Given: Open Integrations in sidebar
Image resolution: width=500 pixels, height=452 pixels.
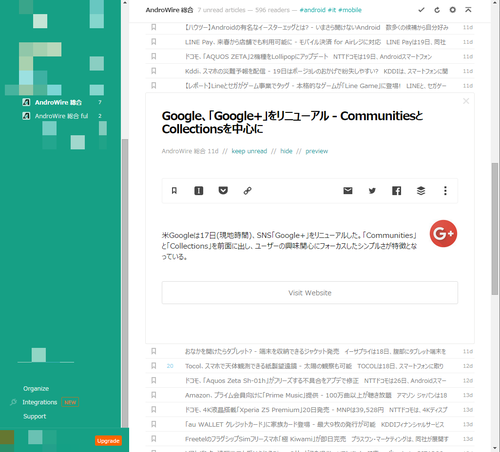Looking at the screenshot, I should 40,402.
